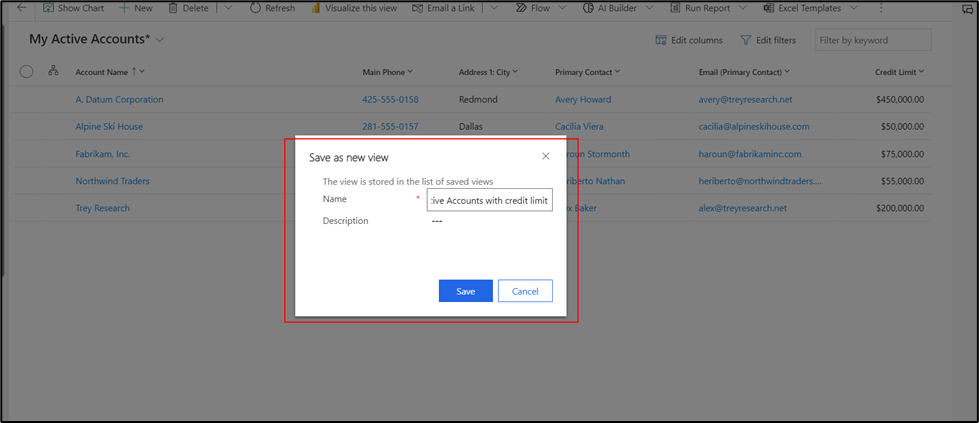The image size is (979, 423).
Task: Close the Save as new view dialog
Action: point(545,156)
